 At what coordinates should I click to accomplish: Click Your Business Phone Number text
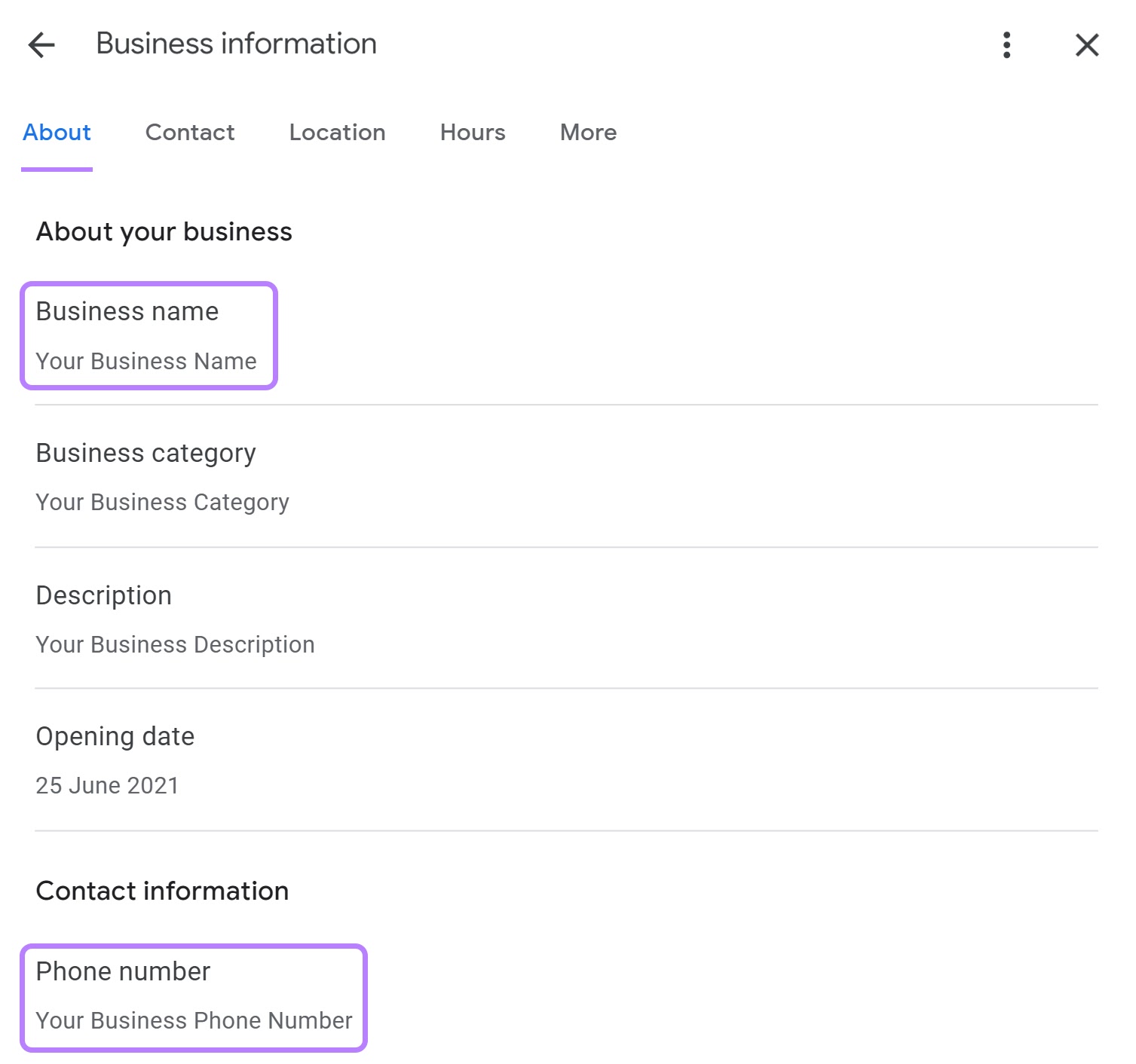[194, 1021]
